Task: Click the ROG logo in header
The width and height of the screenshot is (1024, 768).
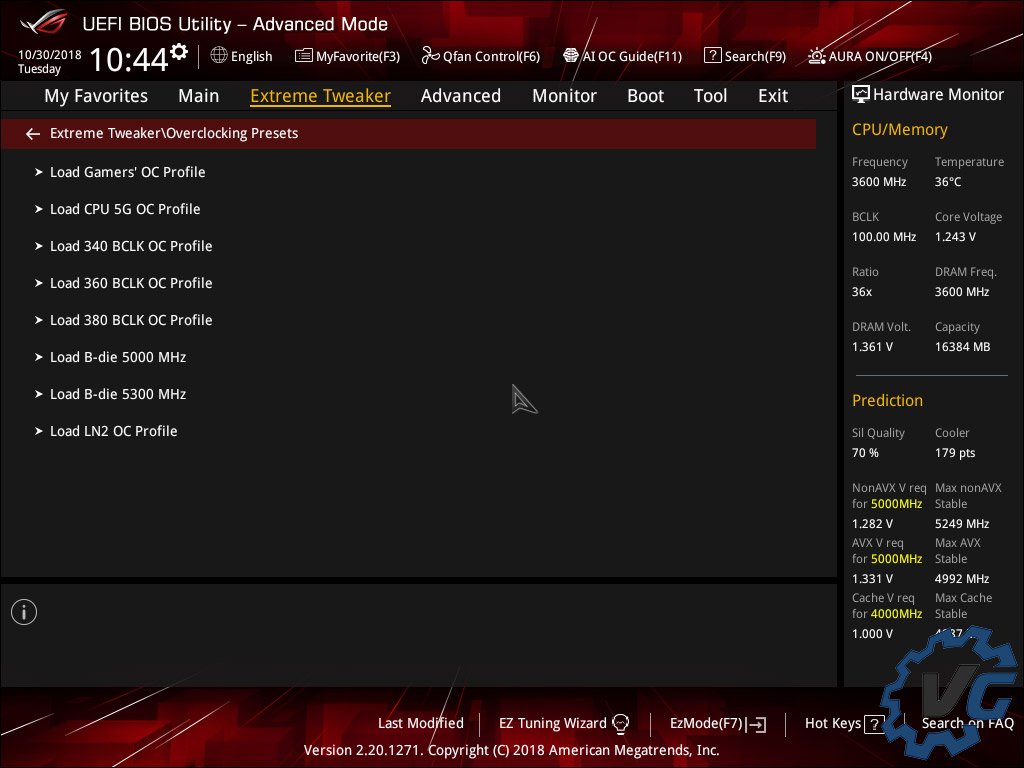Action: [44, 22]
